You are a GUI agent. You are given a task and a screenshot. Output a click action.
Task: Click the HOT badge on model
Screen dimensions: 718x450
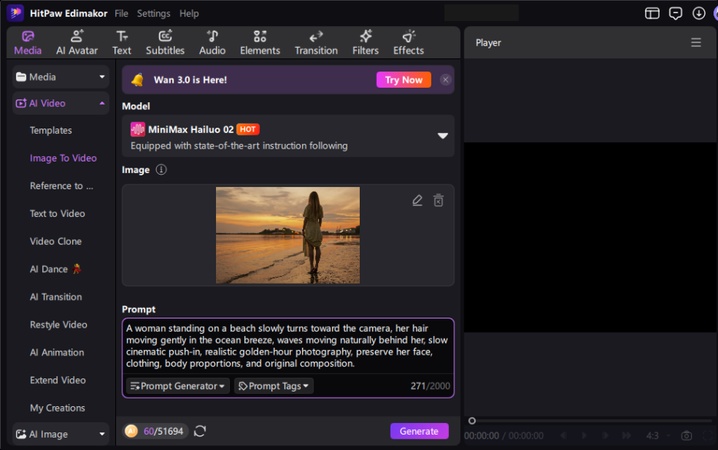pyautogui.click(x=248, y=130)
